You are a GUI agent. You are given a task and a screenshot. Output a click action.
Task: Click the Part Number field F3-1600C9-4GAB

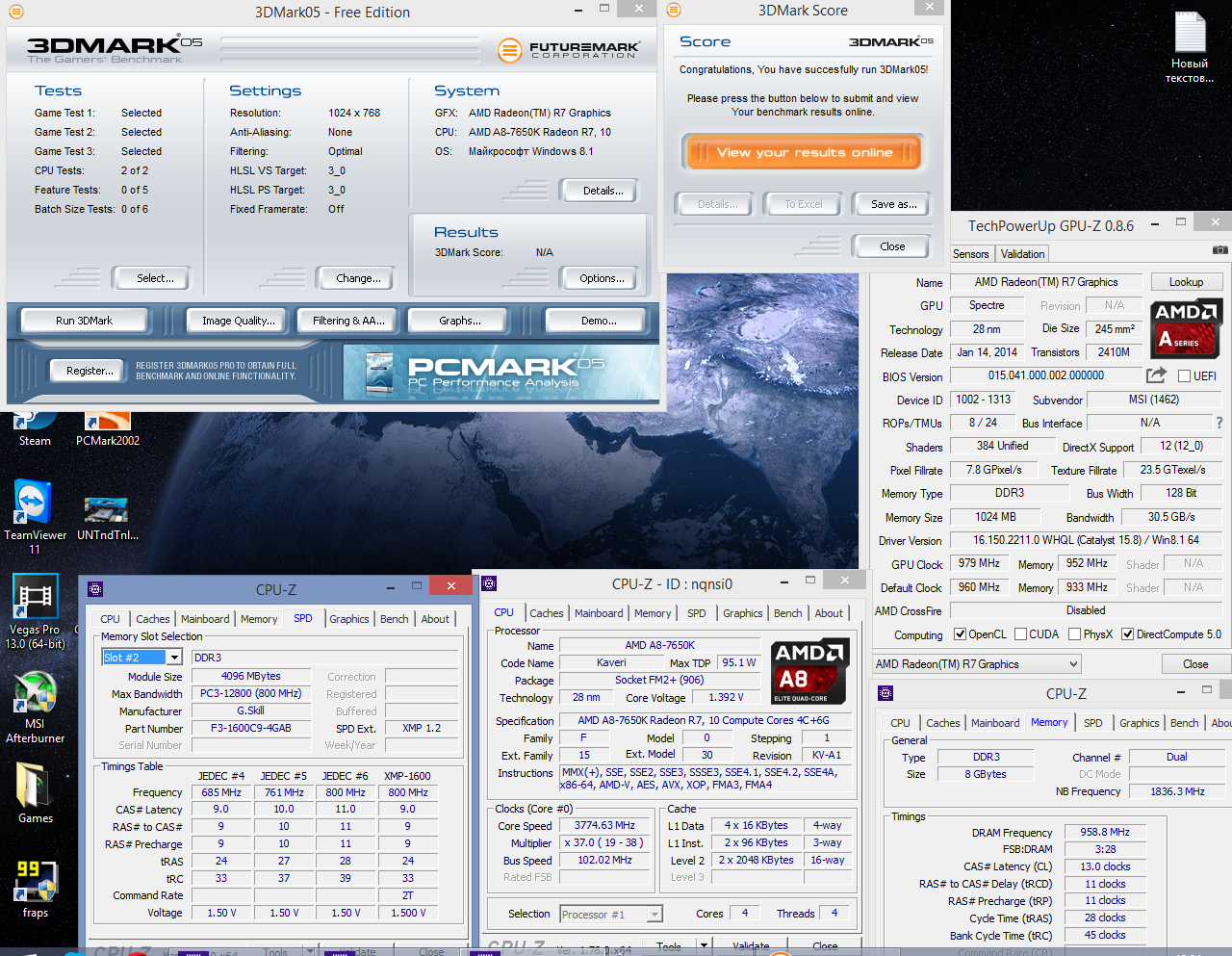251,729
